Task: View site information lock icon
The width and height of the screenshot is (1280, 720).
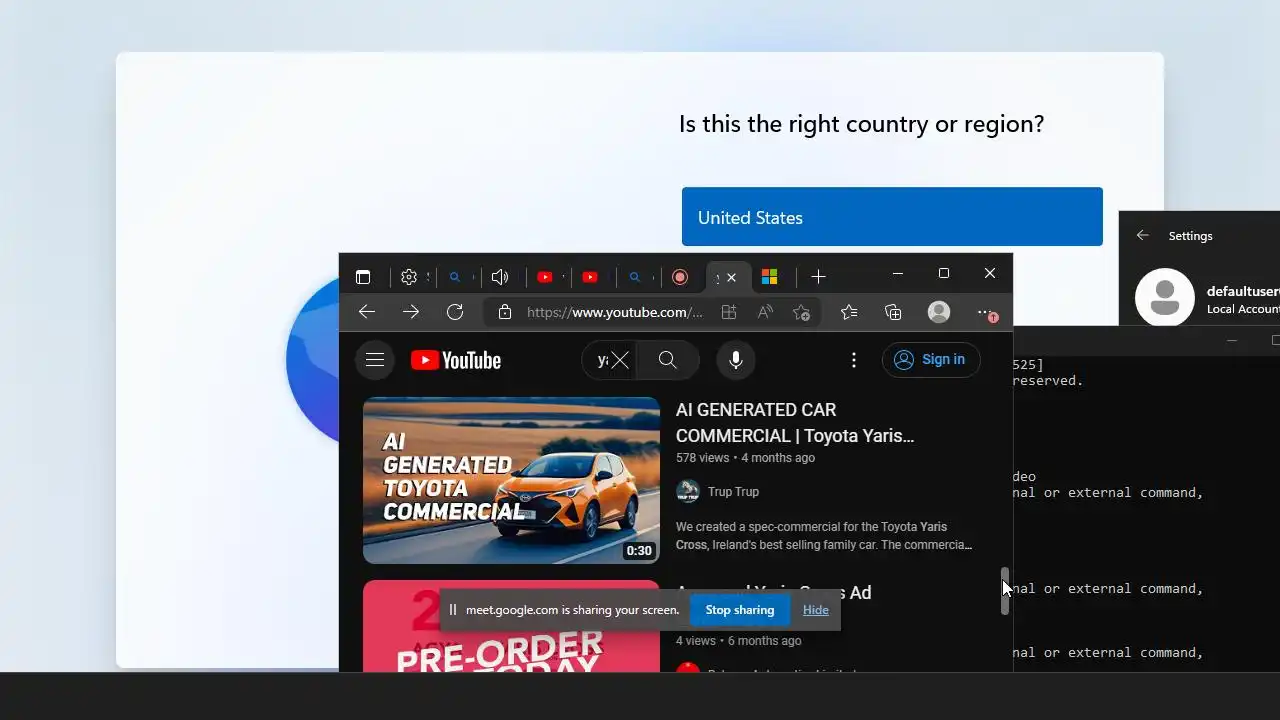Action: click(505, 312)
